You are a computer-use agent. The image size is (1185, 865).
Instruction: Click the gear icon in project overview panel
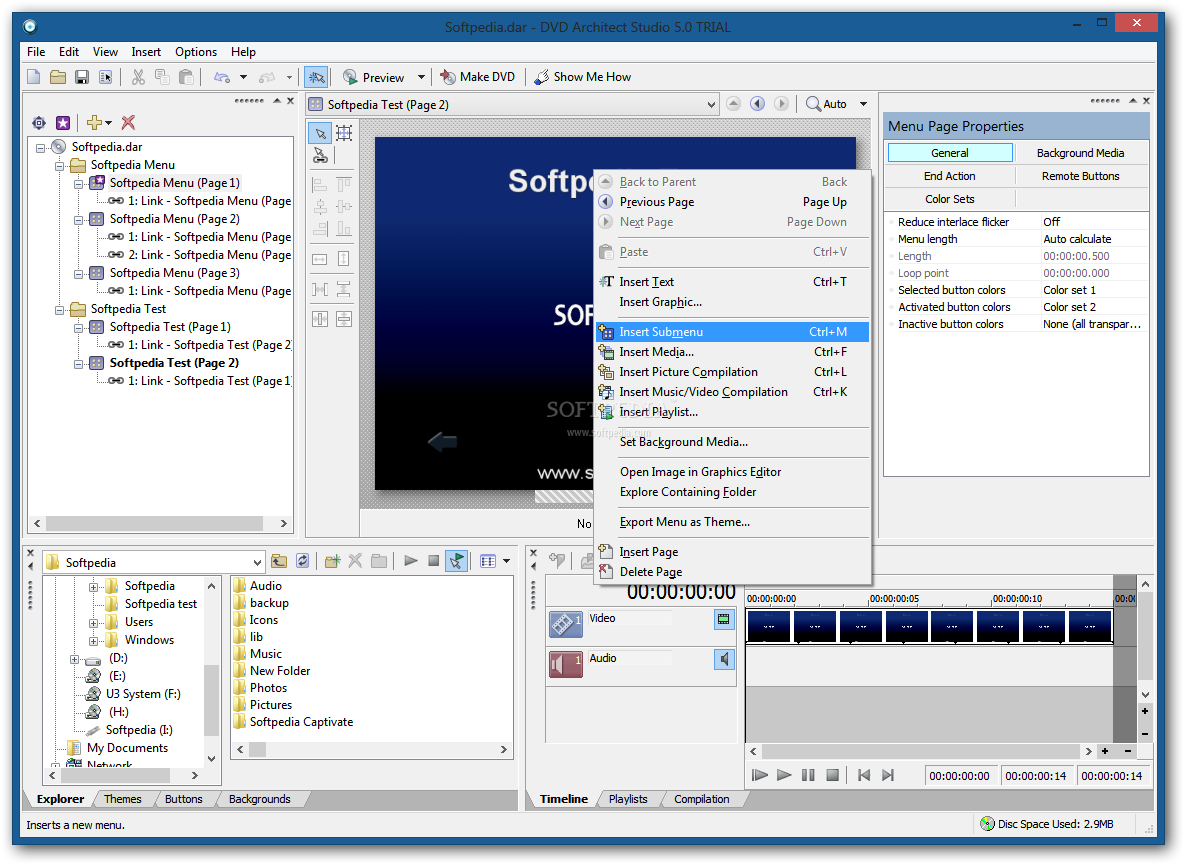39,122
